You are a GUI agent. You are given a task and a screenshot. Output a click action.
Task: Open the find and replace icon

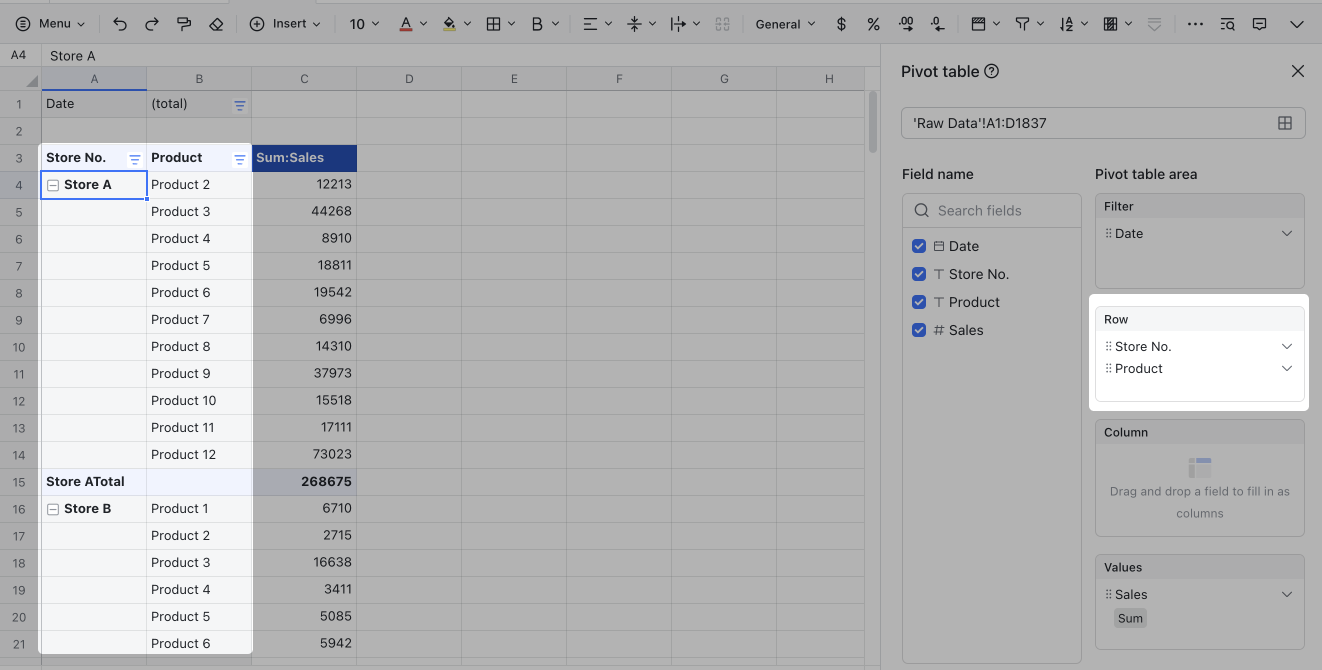1227,23
